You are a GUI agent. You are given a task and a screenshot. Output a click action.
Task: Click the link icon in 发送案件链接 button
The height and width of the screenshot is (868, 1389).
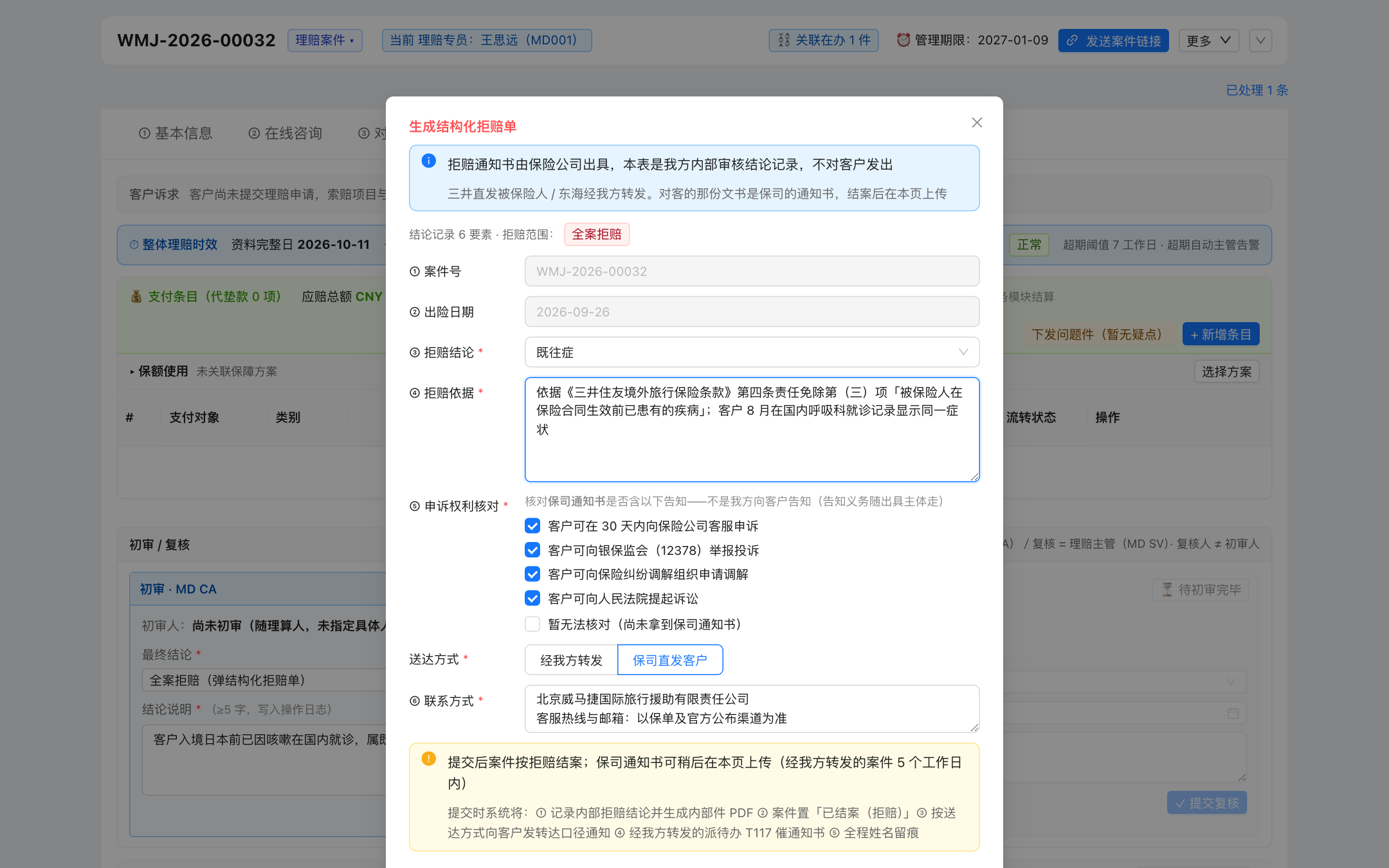(1072, 41)
